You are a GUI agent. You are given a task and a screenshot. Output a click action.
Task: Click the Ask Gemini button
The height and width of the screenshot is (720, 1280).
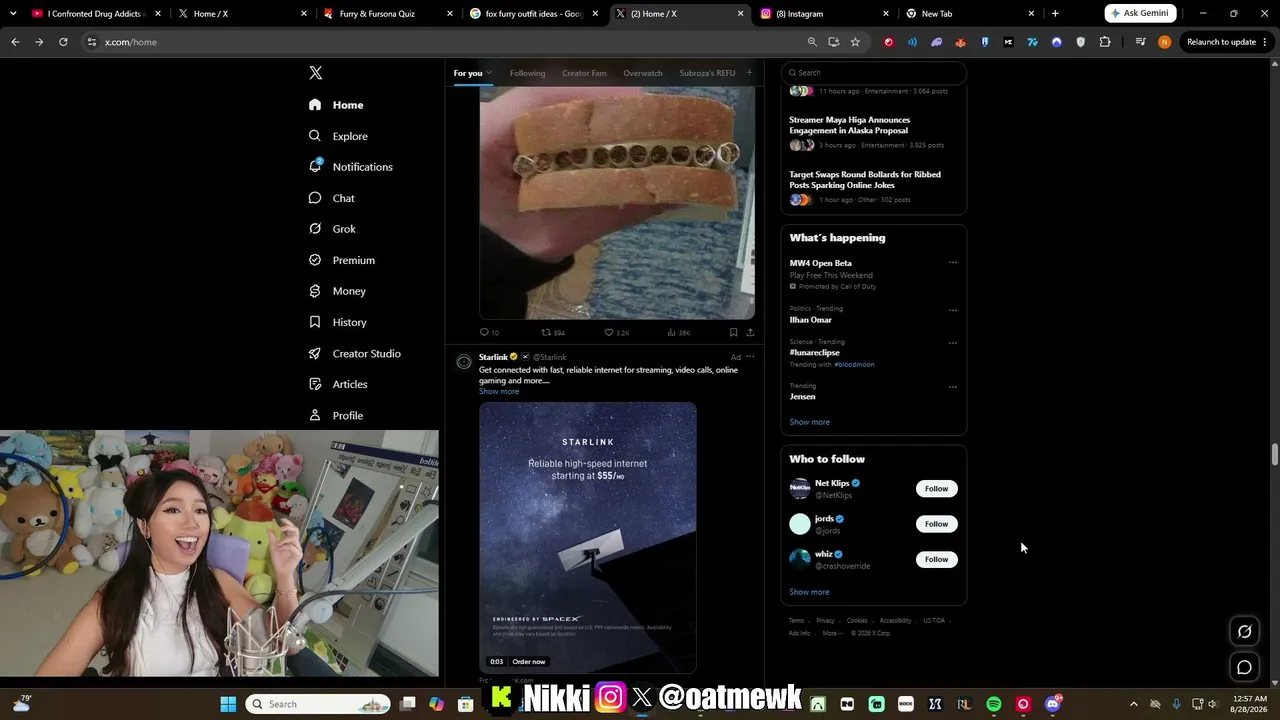(1140, 14)
